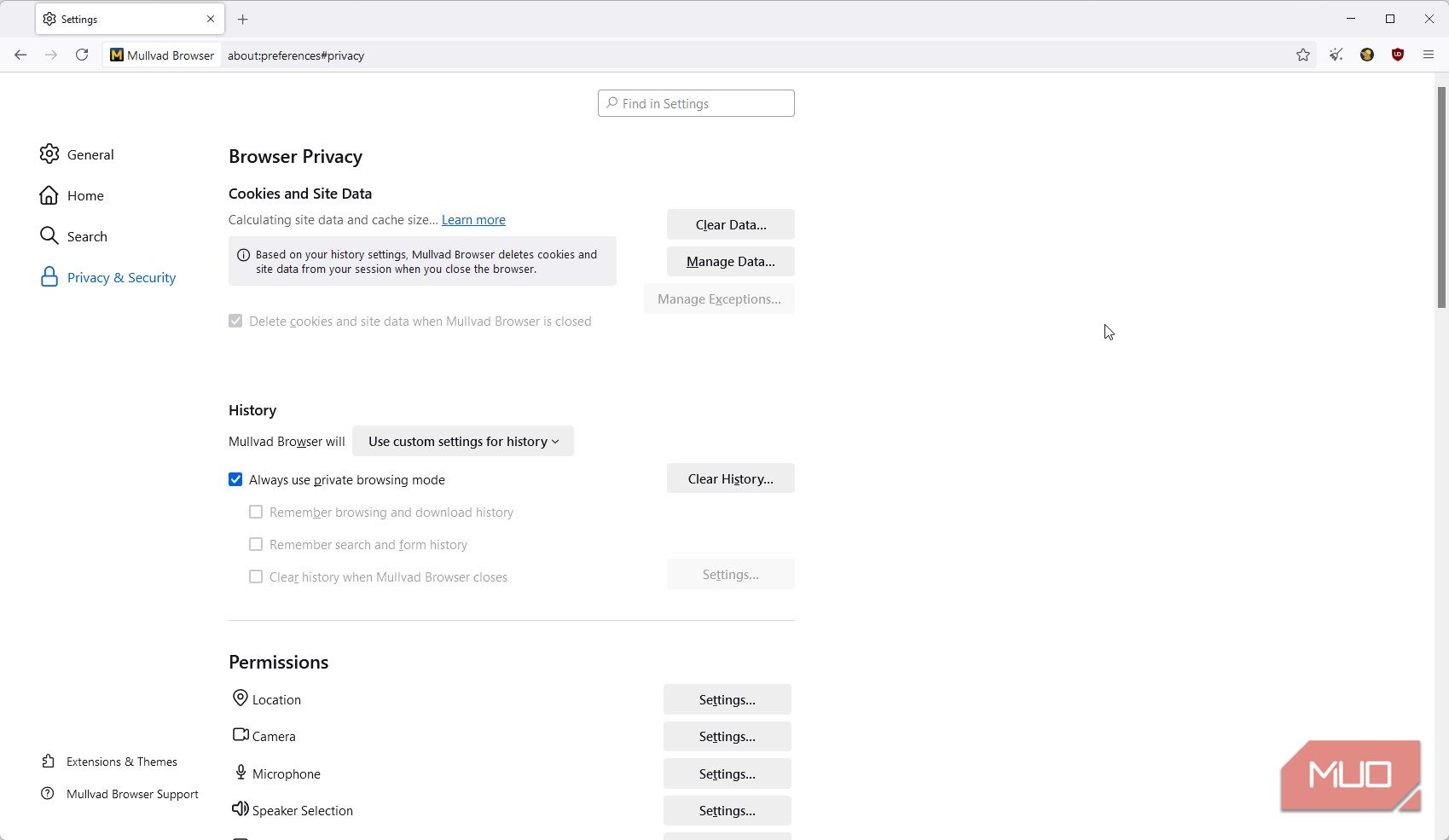Click the help icon for Mullvad Browser Support
The width and height of the screenshot is (1449, 840).
[x=48, y=794]
